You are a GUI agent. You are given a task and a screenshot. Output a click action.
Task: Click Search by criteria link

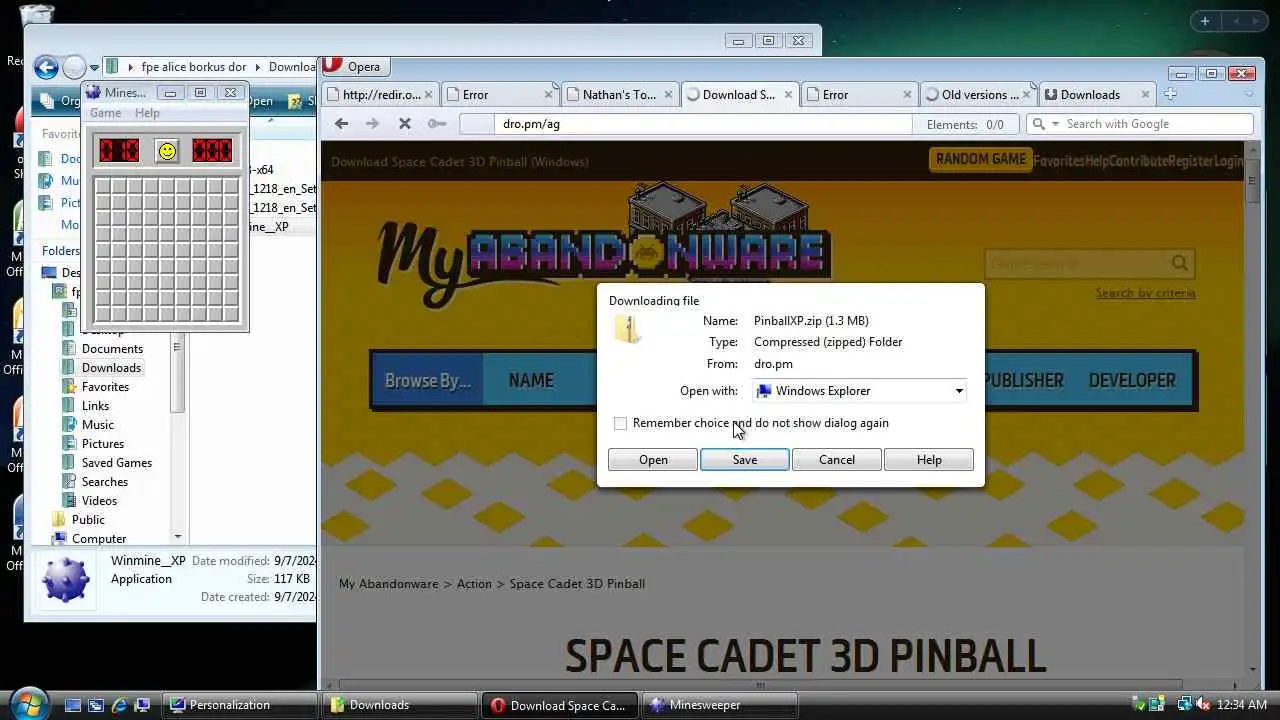[x=1145, y=293]
